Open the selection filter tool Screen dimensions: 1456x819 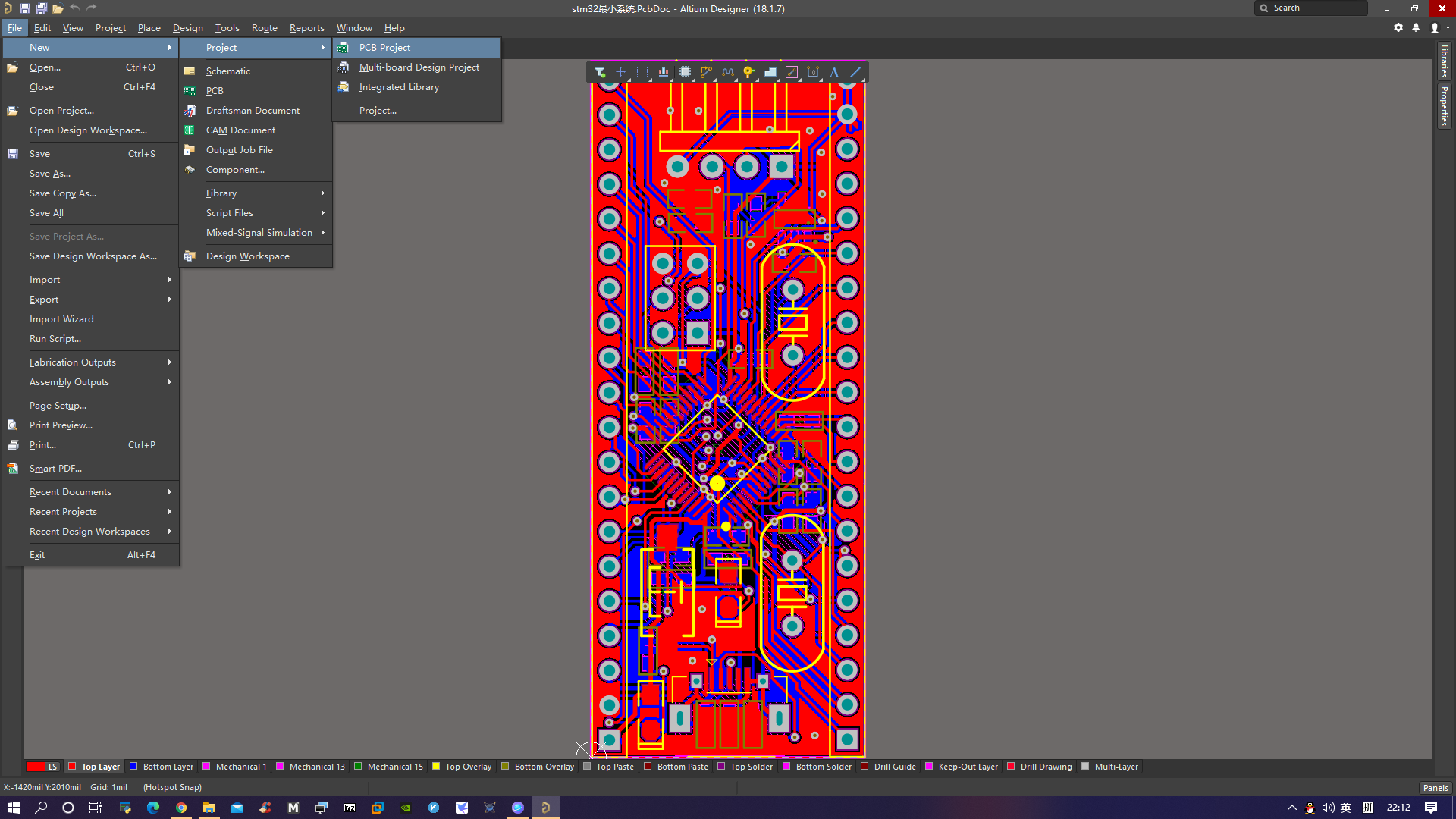tap(600, 72)
